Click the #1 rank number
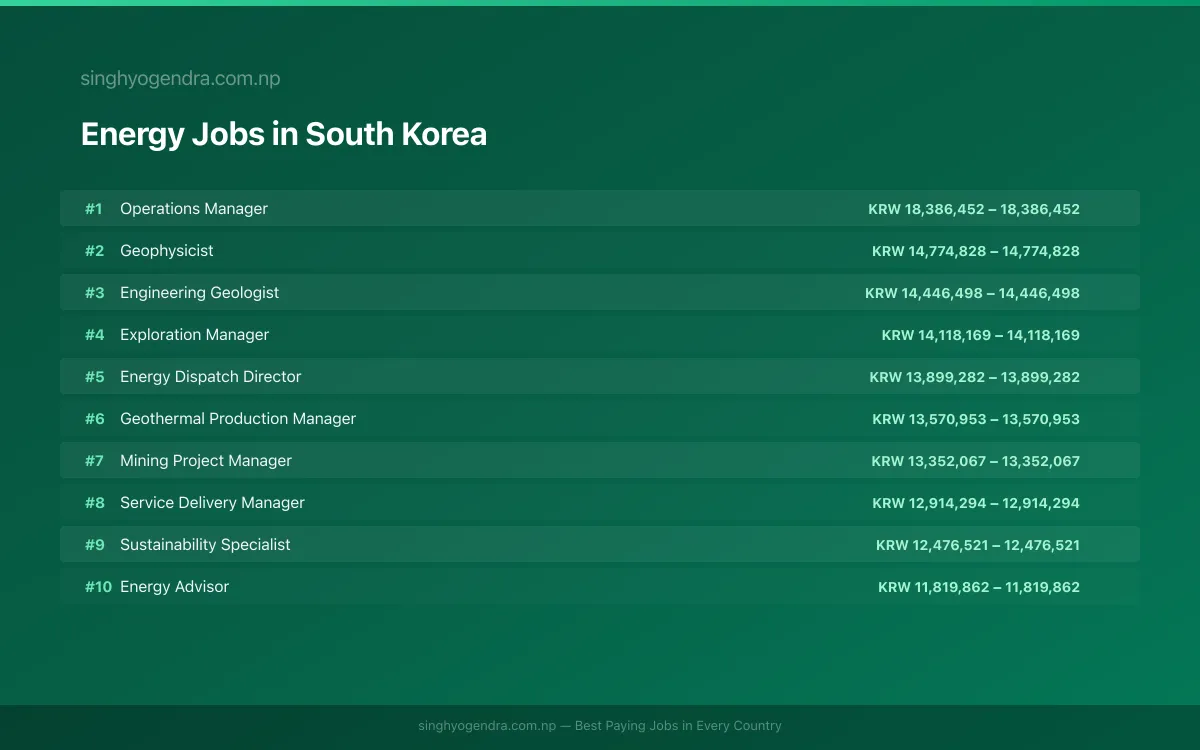Screen dimensions: 1200x750 pos(94,209)
